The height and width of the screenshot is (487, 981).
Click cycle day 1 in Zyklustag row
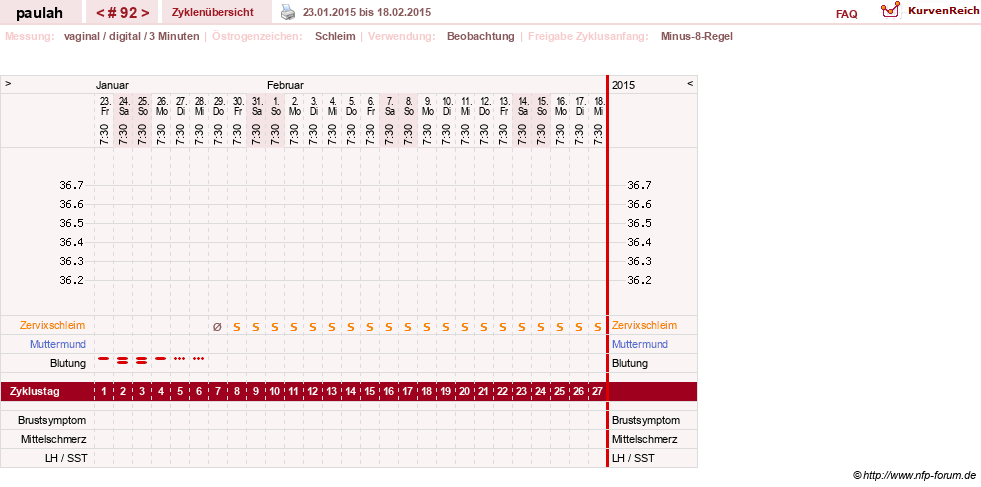[104, 392]
